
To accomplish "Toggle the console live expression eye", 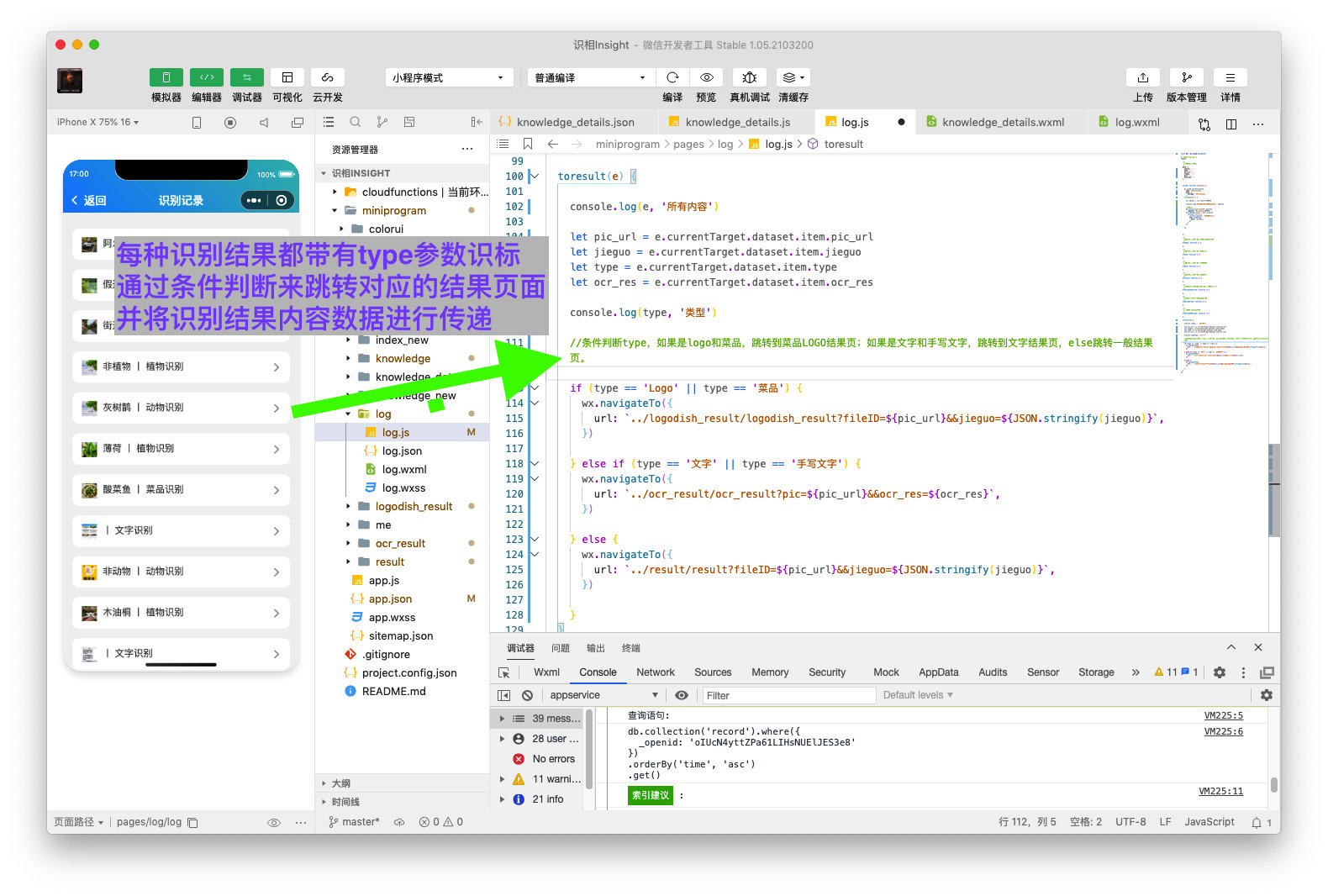I will pos(682,695).
